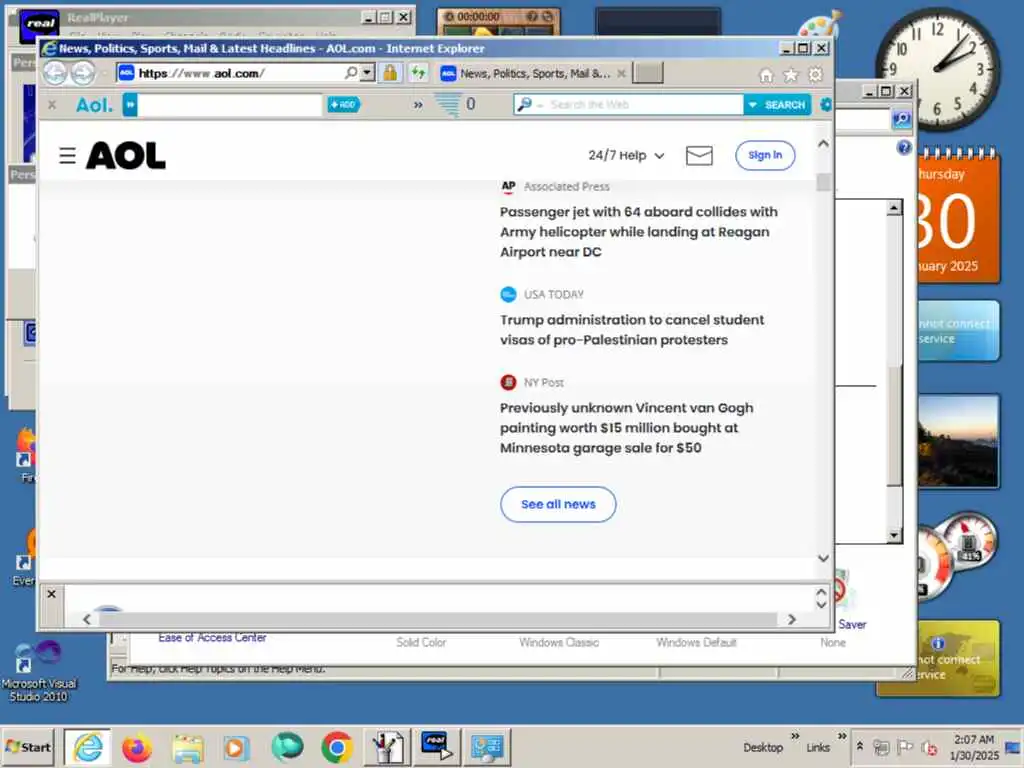1024x768 pixels.
Task: Select the News, Politics, Sports, Mail tab
Action: (534, 74)
